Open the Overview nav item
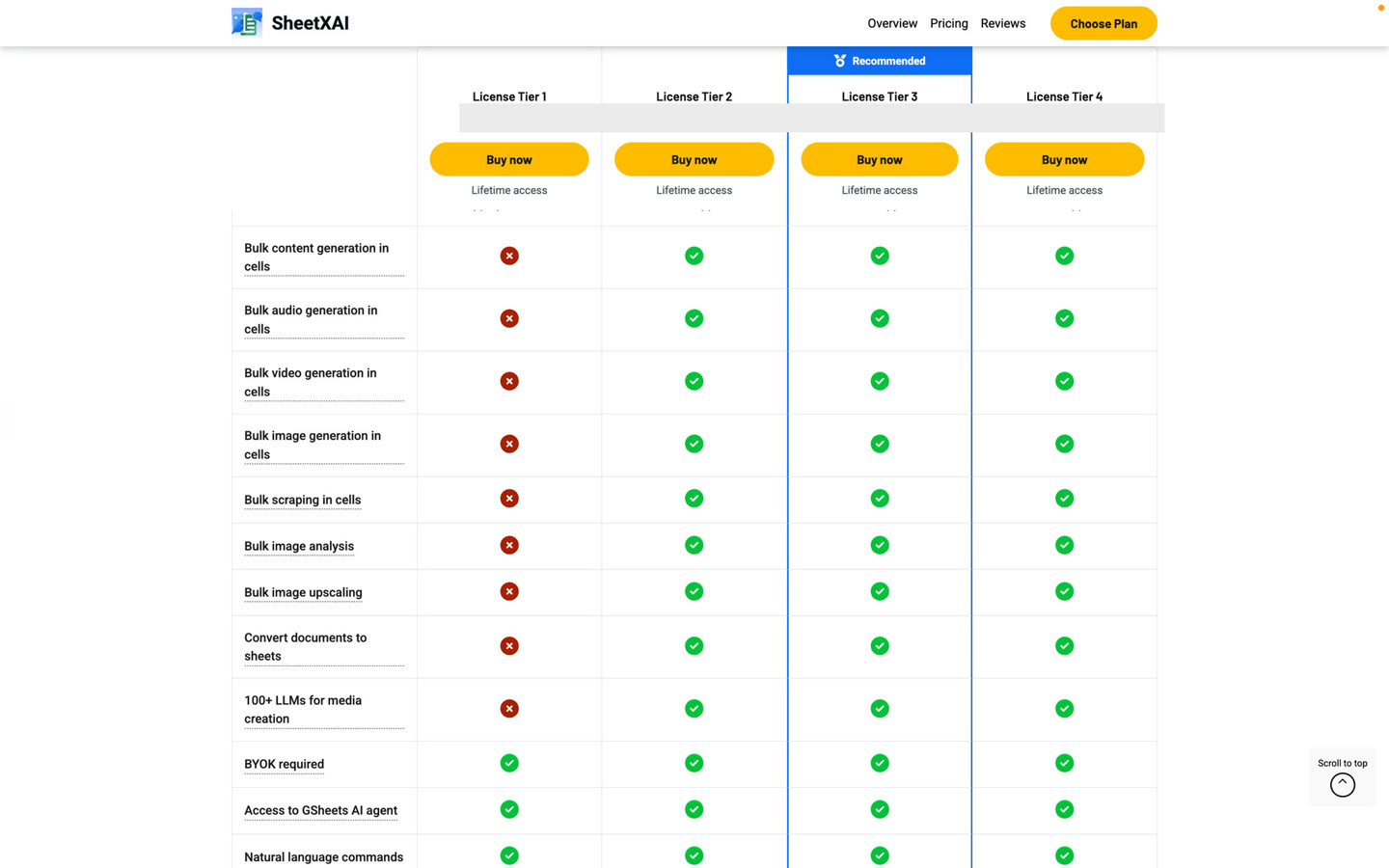Viewport: 1389px width, 868px height. pyautogui.click(x=892, y=23)
